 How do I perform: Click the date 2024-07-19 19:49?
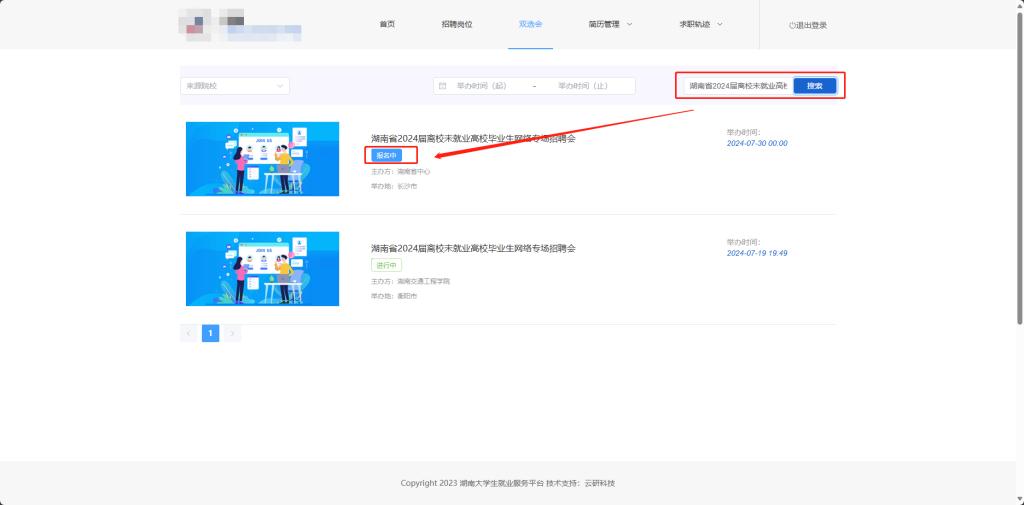(x=757, y=253)
